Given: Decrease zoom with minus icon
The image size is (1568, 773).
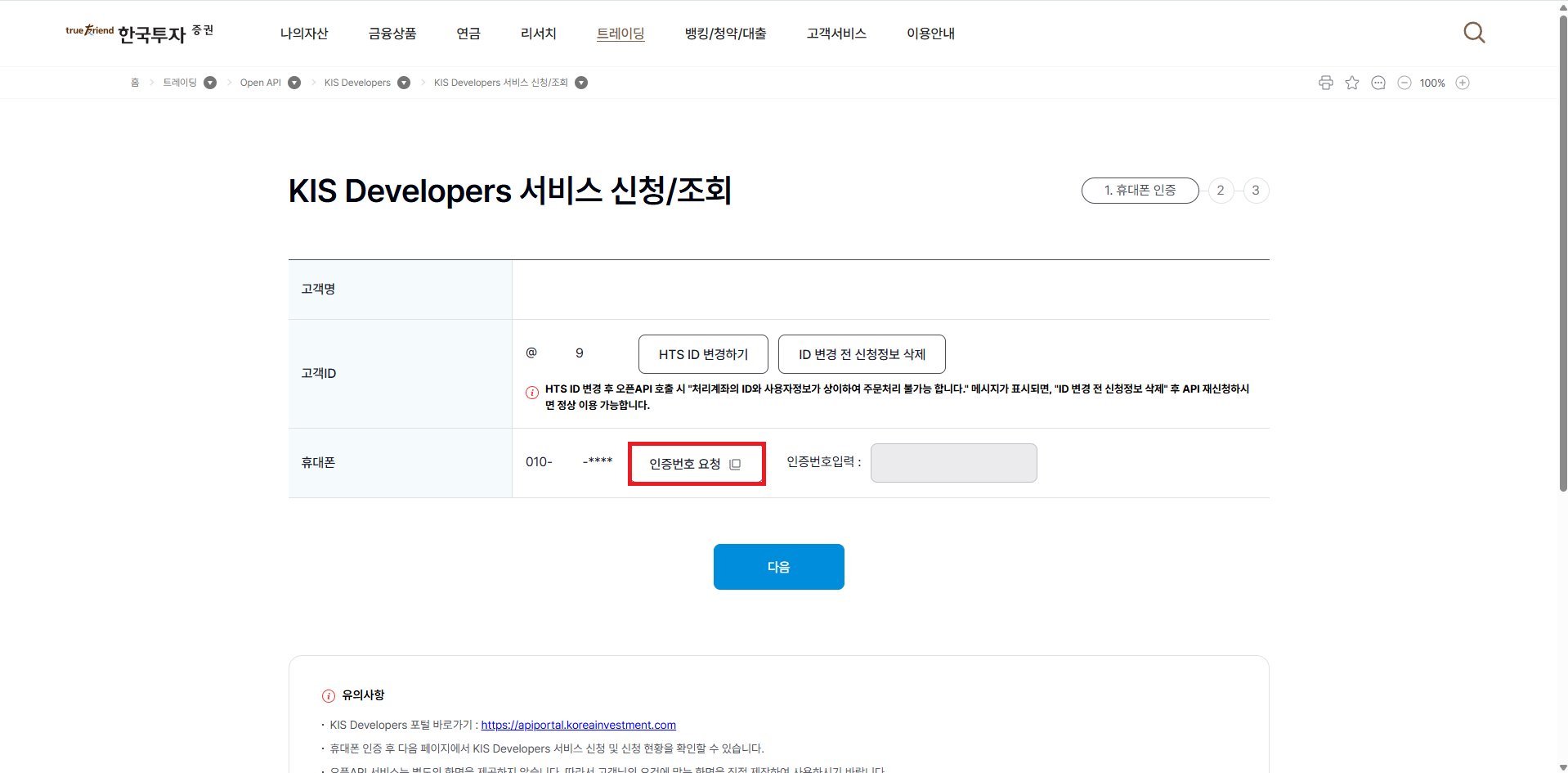Looking at the screenshot, I should pyautogui.click(x=1404, y=83).
